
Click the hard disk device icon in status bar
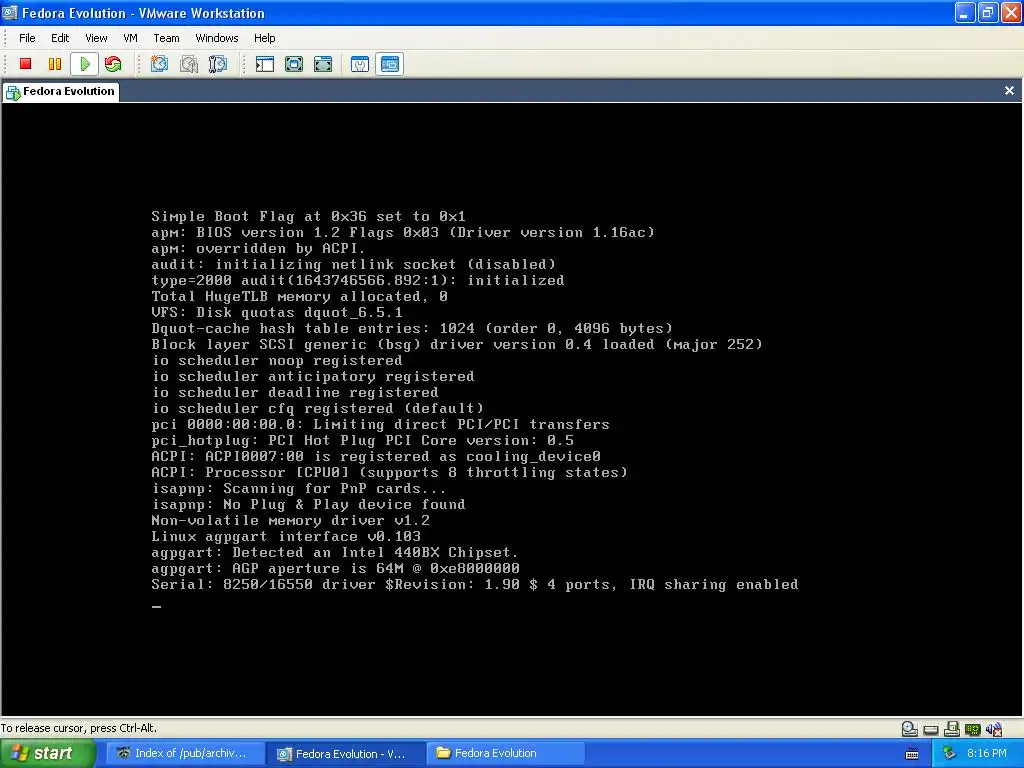(931, 729)
